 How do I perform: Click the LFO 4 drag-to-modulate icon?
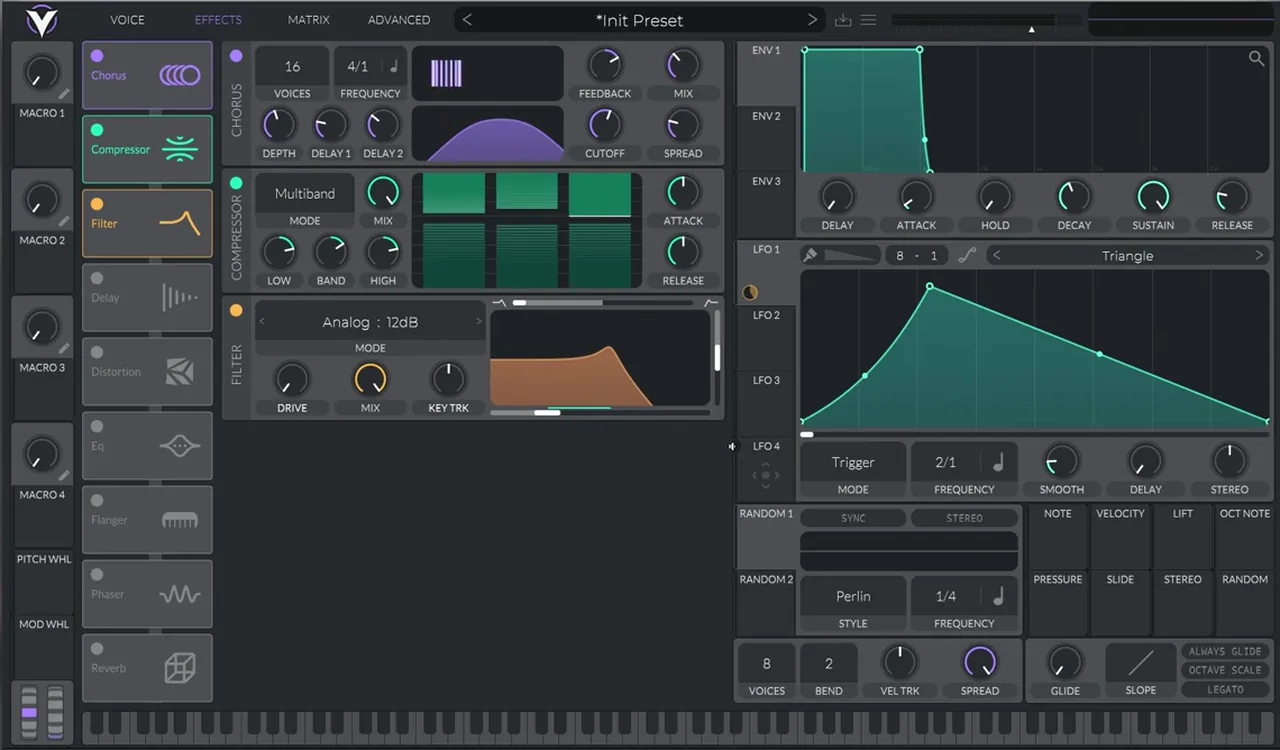(x=766, y=475)
